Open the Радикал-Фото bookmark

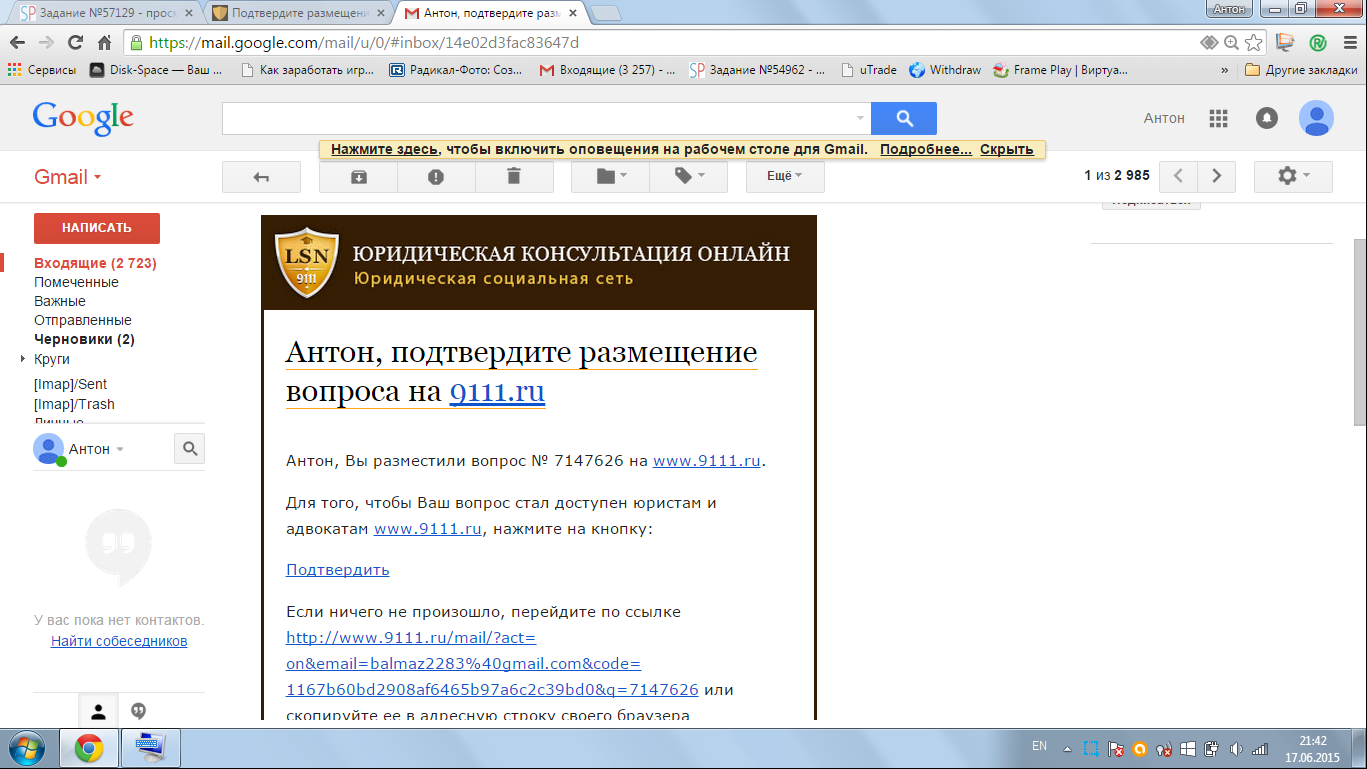(x=457, y=70)
